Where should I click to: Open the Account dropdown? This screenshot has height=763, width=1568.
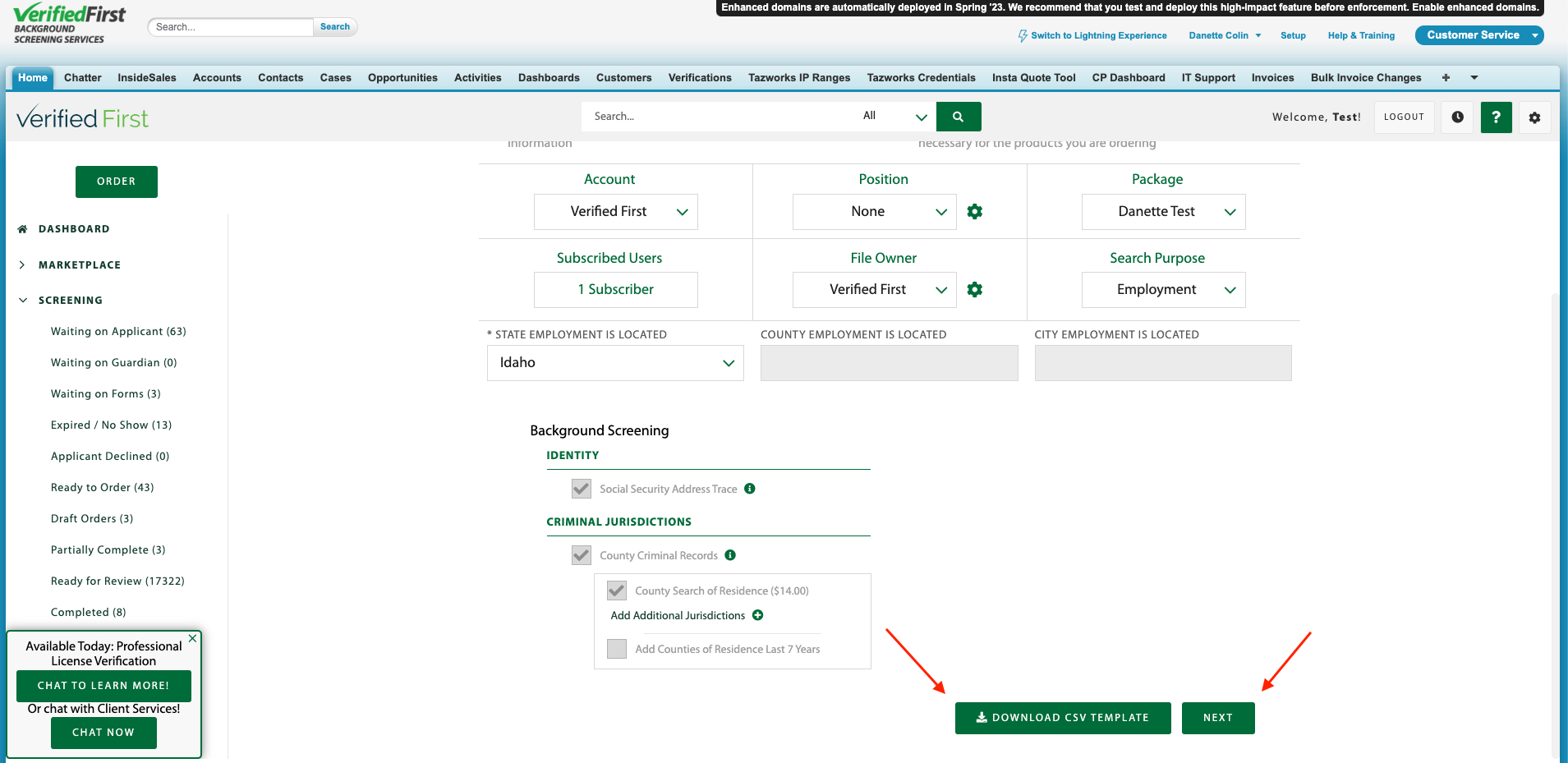(x=616, y=212)
